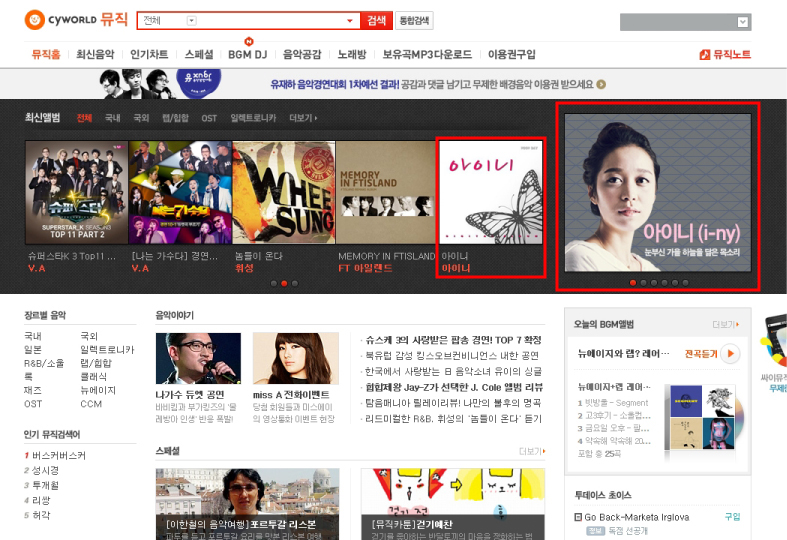Play the 뉴에이지와 랩 BGM album
The width and height of the screenshot is (787, 540).
(730, 354)
